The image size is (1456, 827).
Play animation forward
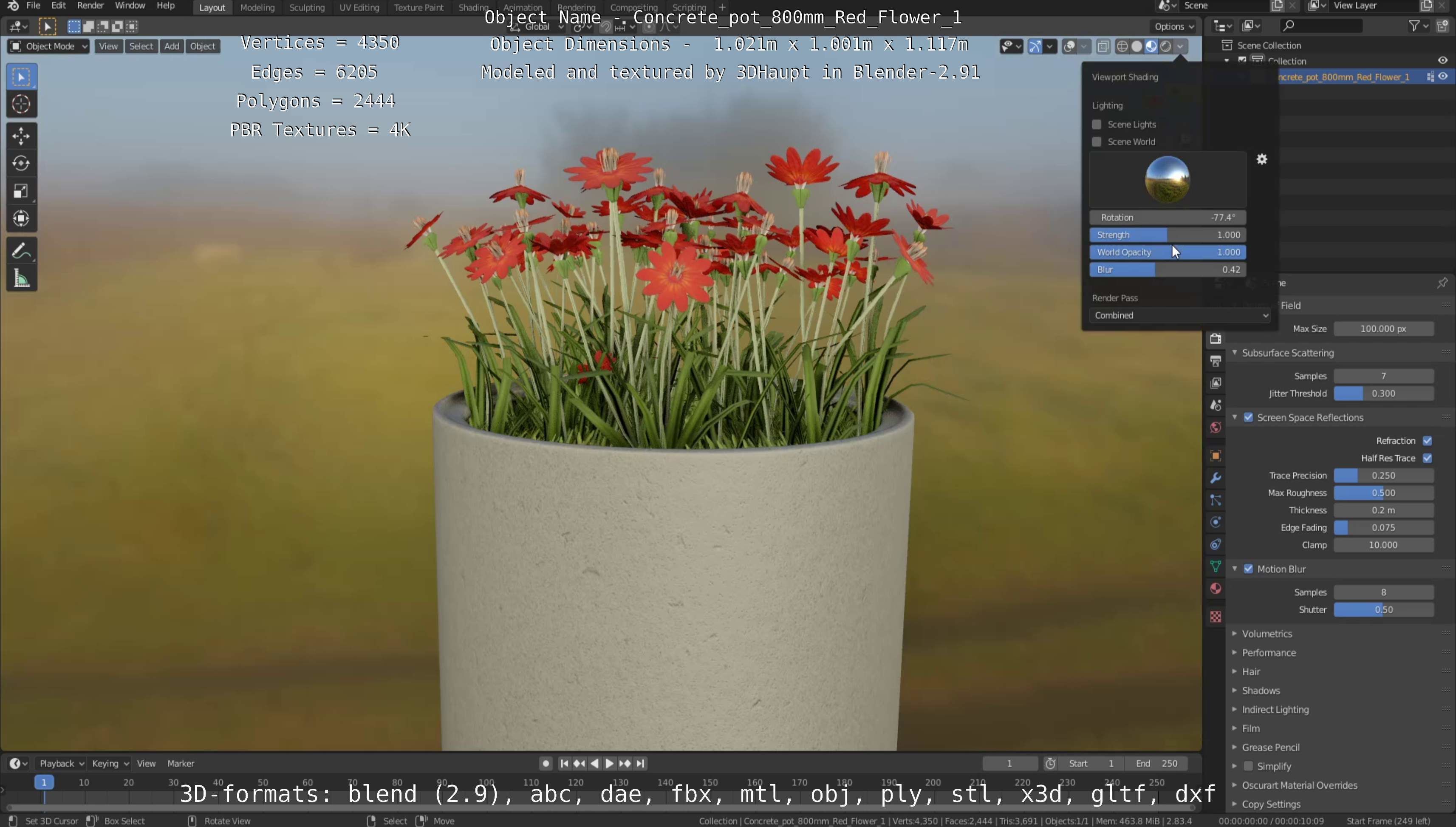[609, 763]
